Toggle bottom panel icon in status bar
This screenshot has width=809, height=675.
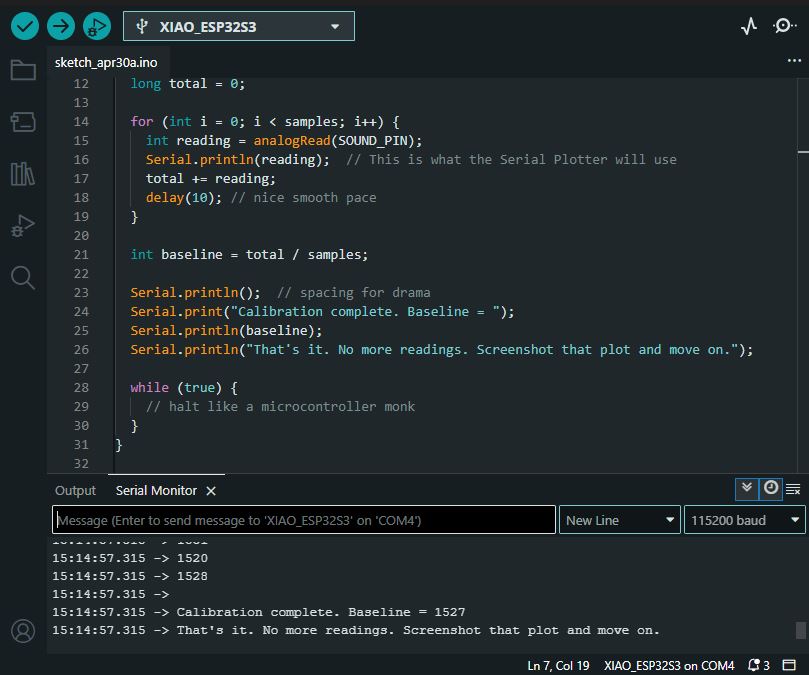pos(789,665)
